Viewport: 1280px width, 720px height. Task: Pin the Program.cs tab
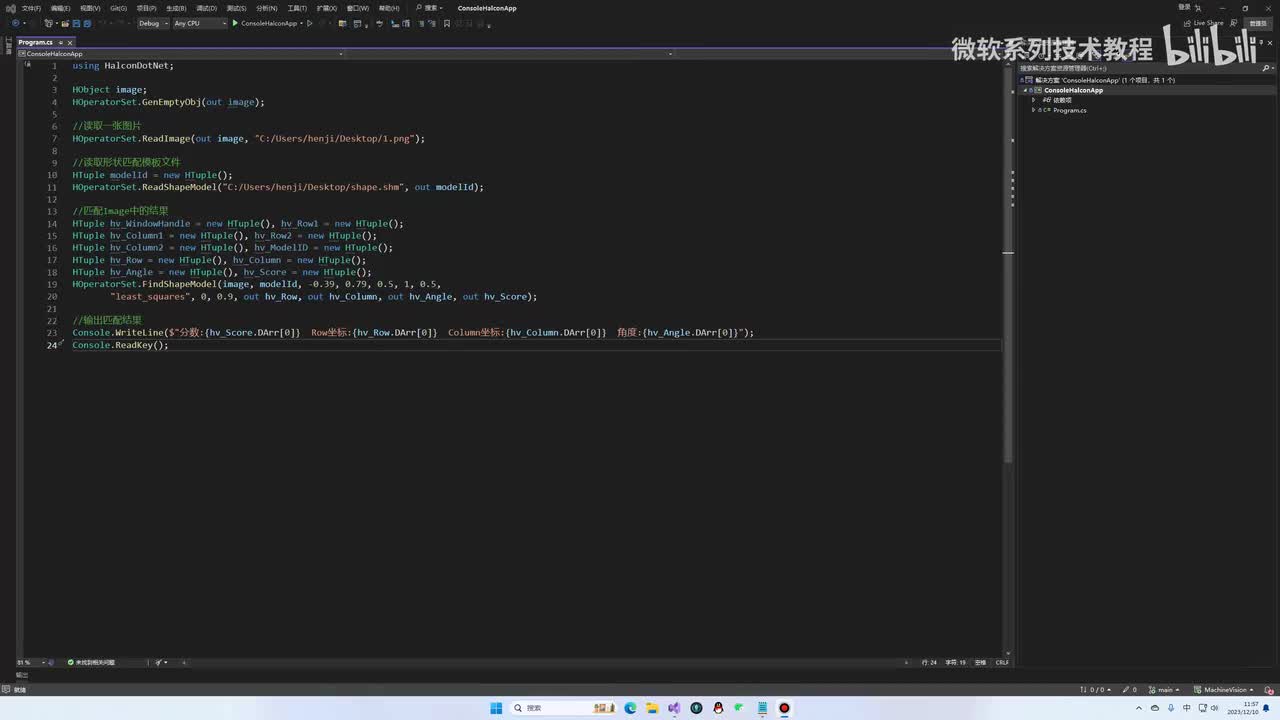(x=60, y=42)
